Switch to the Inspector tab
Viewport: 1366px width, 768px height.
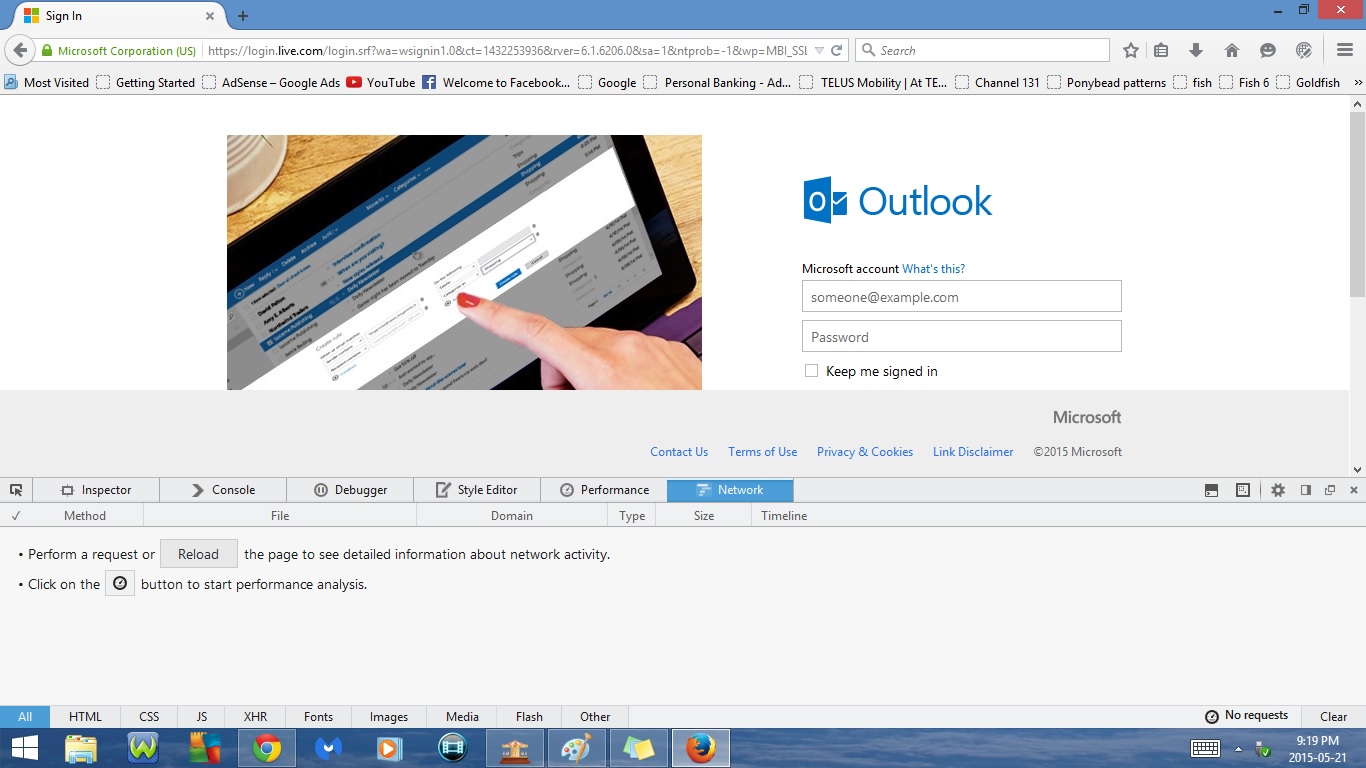[96, 490]
